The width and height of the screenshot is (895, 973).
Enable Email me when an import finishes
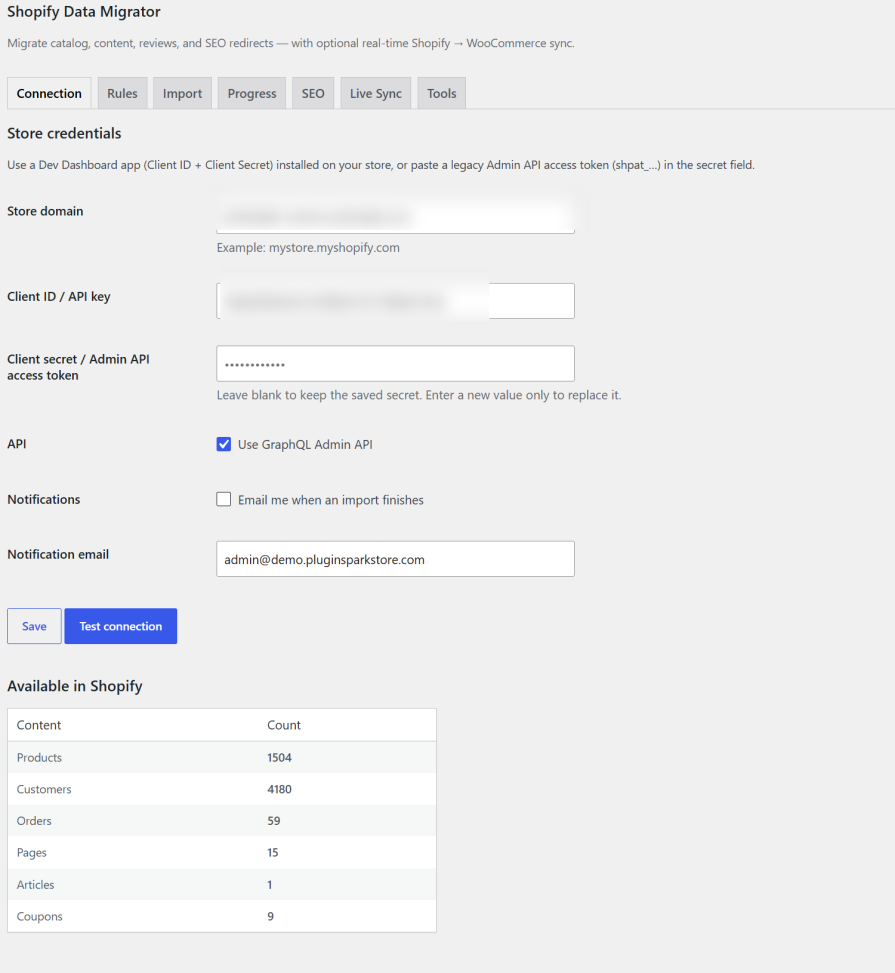point(223,500)
